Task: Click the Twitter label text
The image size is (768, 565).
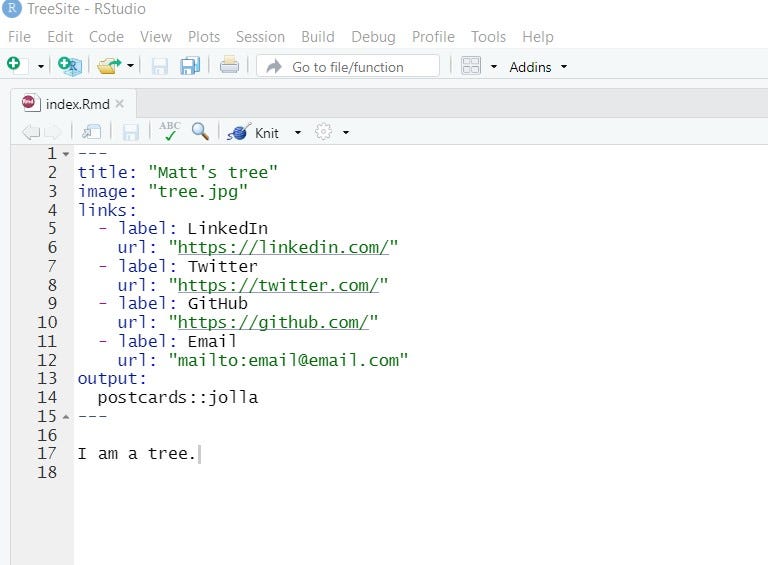Action: (x=223, y=266)
